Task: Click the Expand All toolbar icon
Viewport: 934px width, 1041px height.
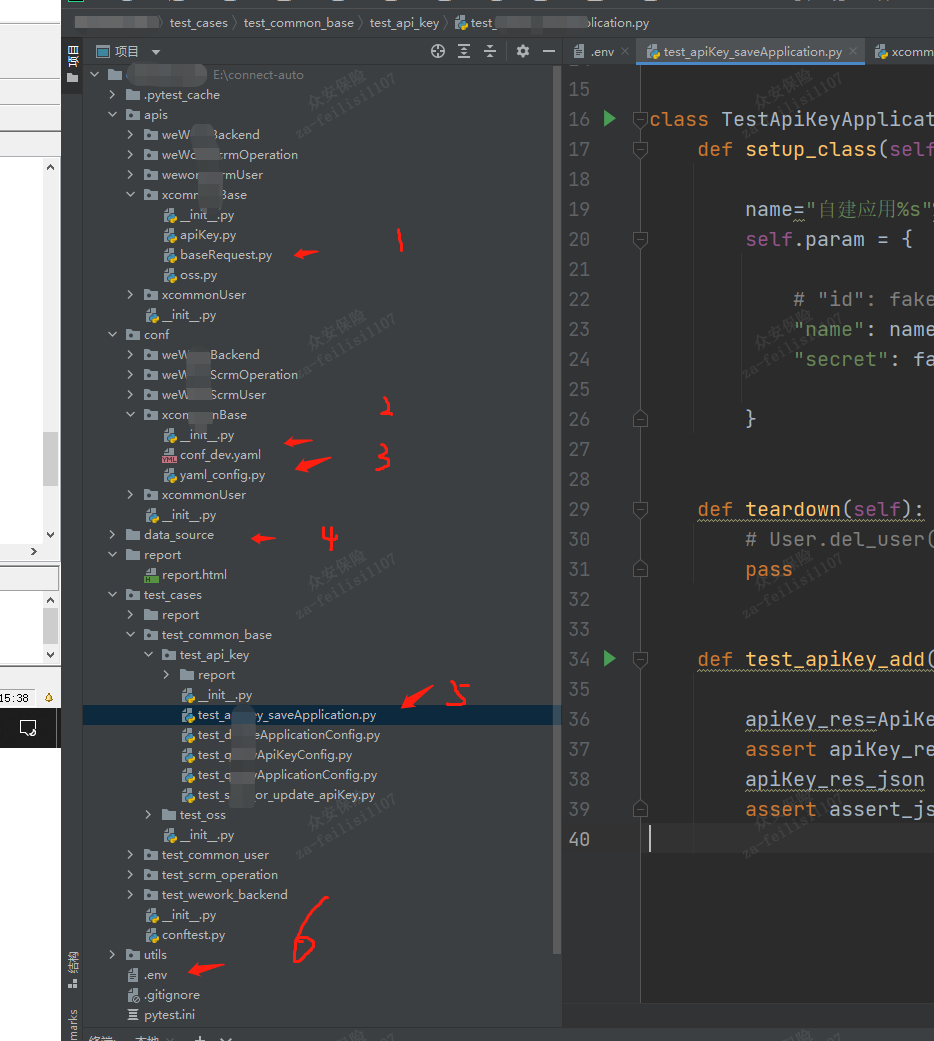Action: point(464,51)
